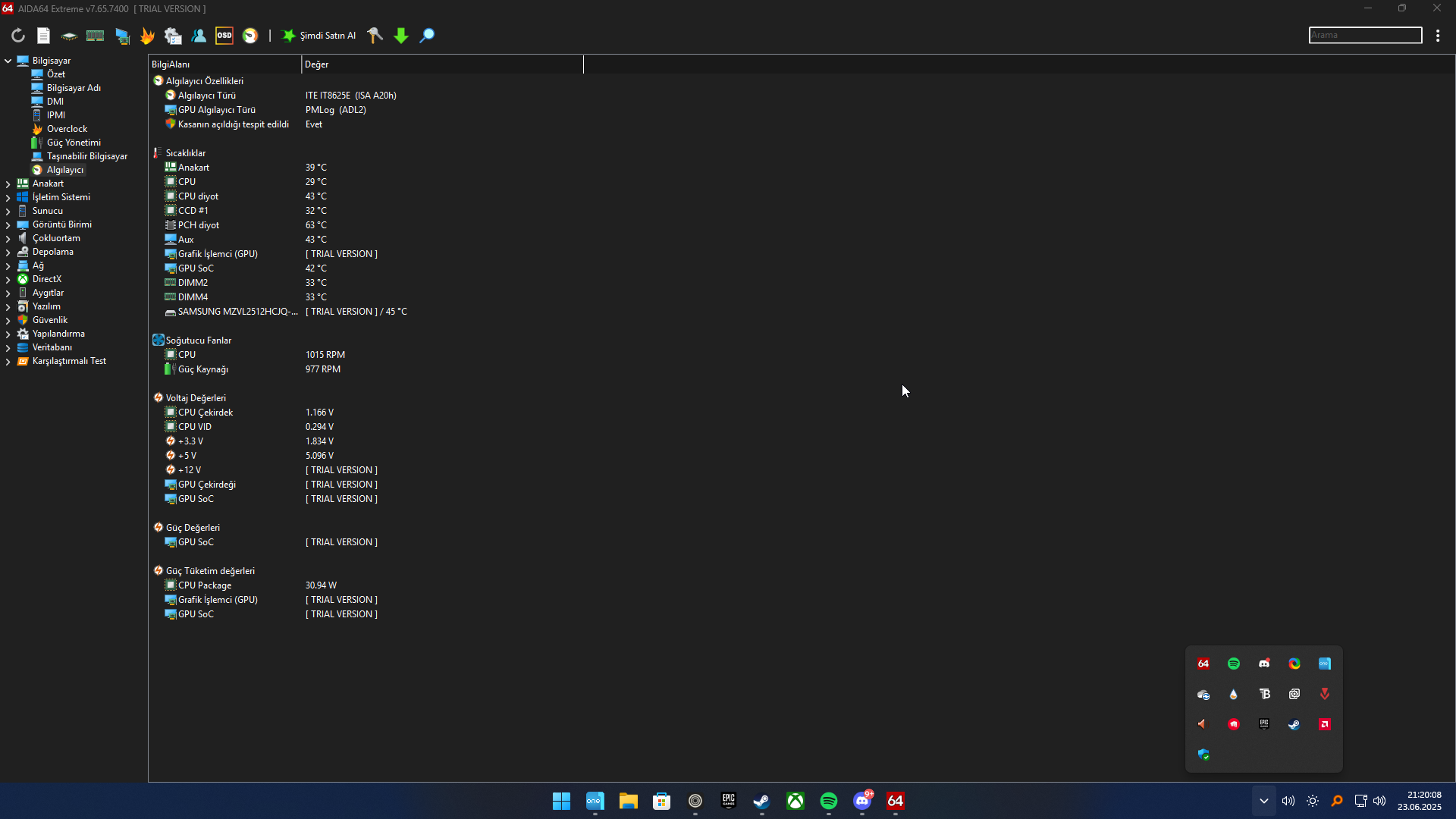Start the flame stability test icon

147,36
